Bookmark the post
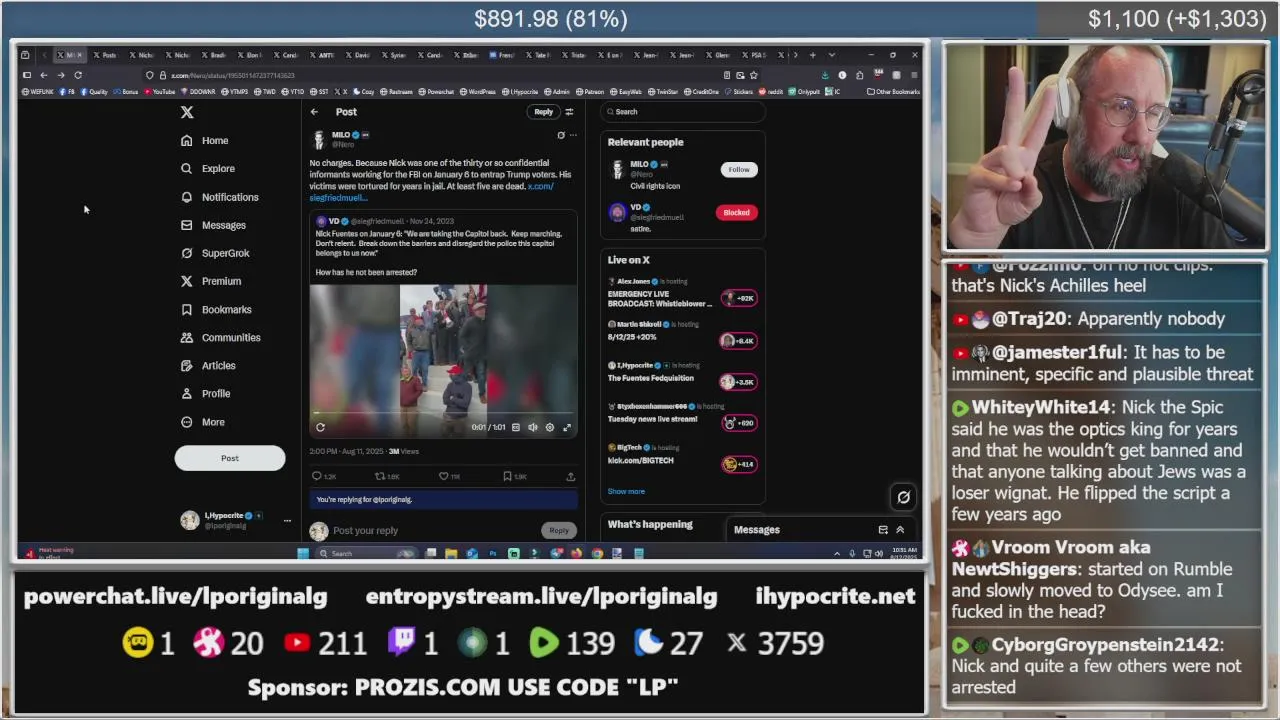The width and height of the screenshot is (1280, 720). [507, 476]
